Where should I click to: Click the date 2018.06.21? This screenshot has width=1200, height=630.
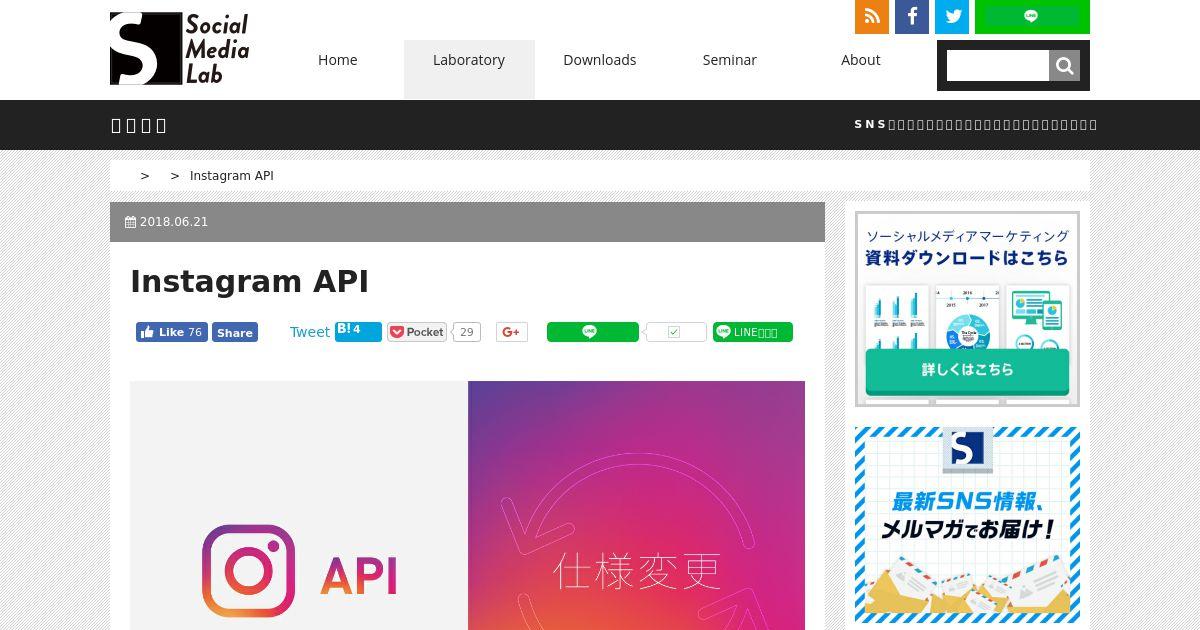[174, 222]
